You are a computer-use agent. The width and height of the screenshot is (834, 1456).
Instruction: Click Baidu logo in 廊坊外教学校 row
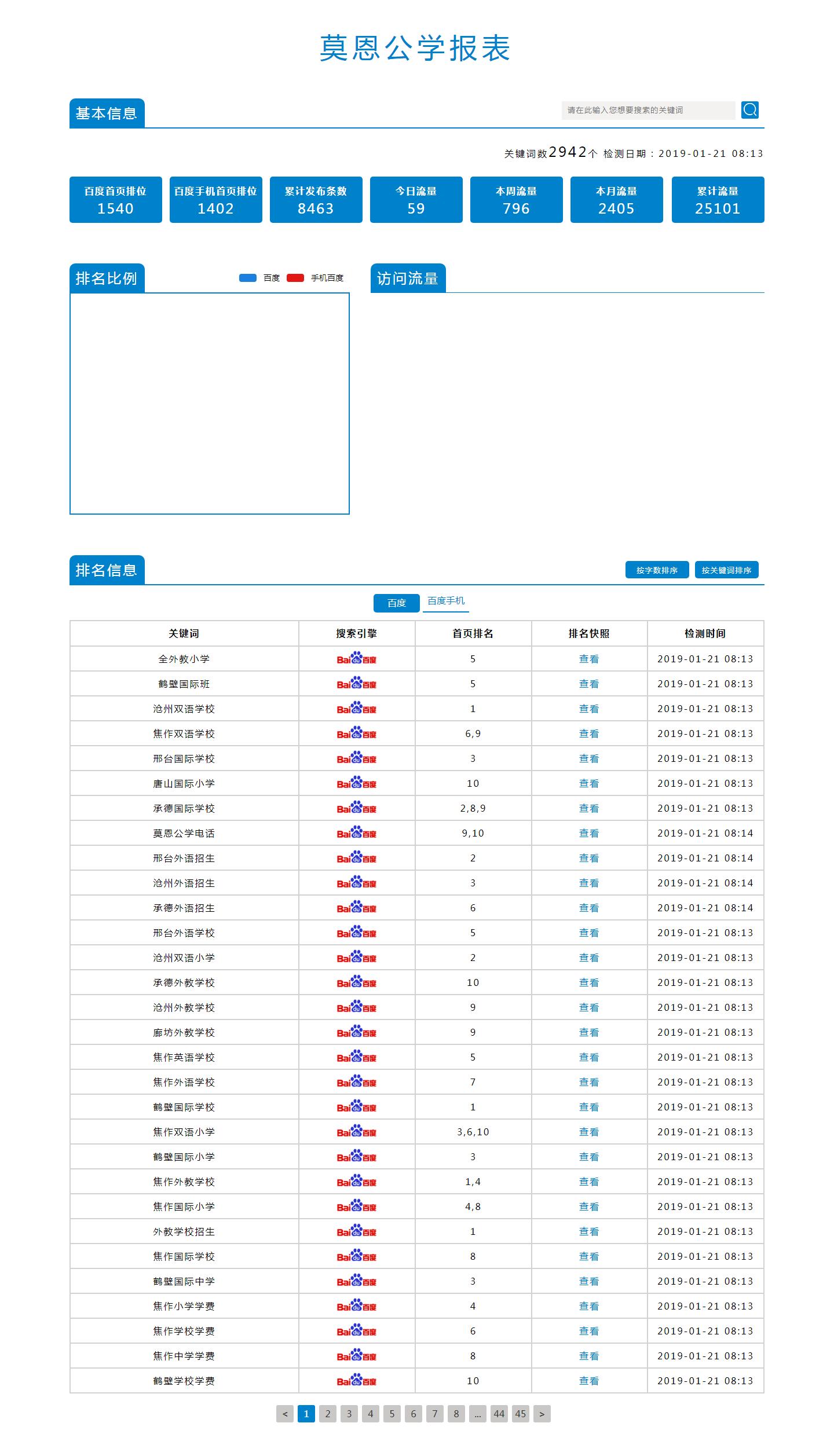click(357, 1032)
